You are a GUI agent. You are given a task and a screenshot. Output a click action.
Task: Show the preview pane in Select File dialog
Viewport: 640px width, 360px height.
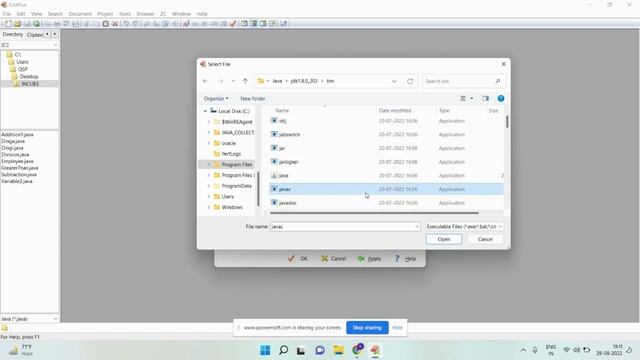485,98
